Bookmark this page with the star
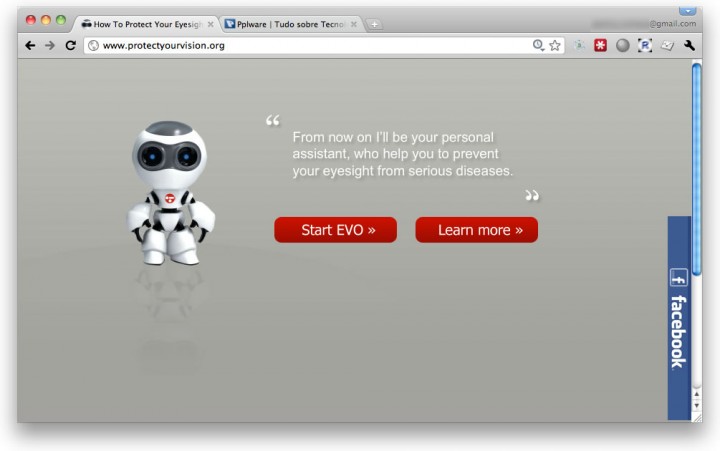This screenshot has width=720, height=451. pos(555,45)
